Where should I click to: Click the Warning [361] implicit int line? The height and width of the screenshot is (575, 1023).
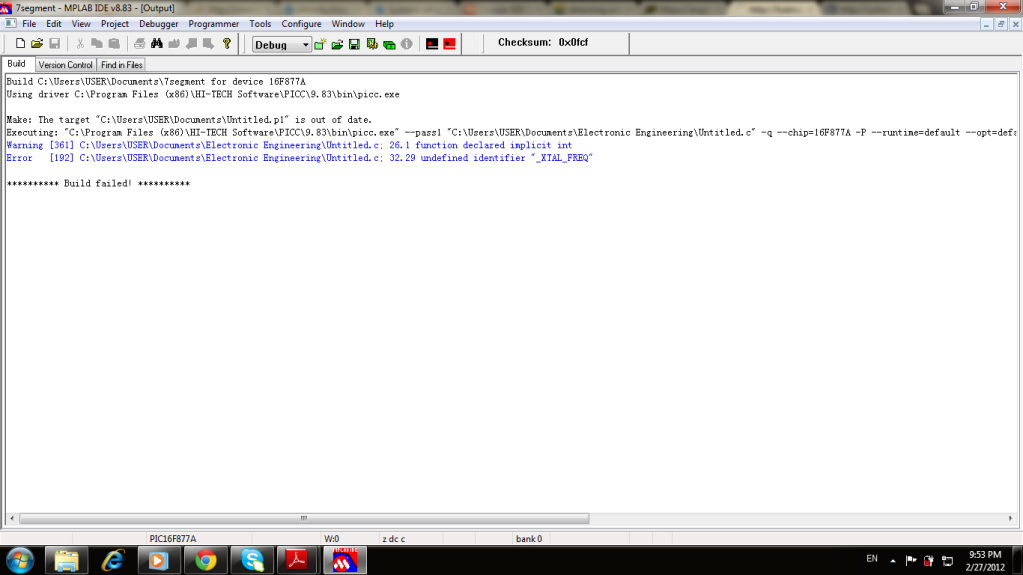(x=289, y=145)
